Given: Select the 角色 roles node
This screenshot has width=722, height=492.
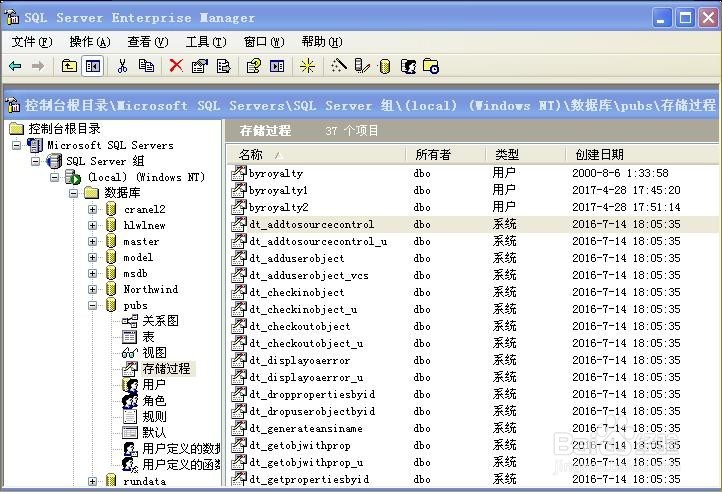Looking at the screenshot, I should pyautogui.click(x=154, y=401).
